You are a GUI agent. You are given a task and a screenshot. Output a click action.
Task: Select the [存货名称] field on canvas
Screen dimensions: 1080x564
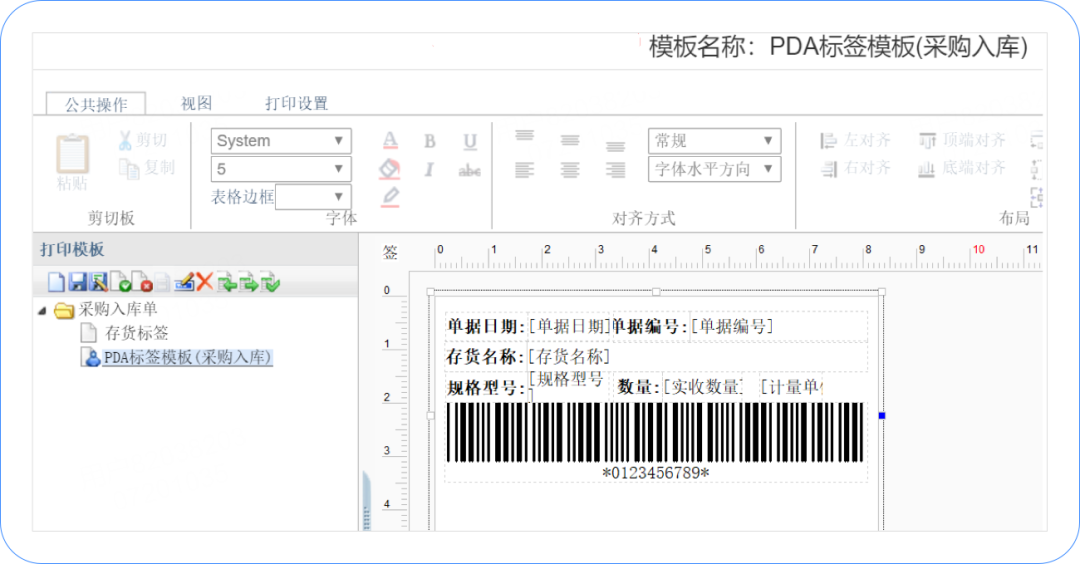[x=570, y=357]
